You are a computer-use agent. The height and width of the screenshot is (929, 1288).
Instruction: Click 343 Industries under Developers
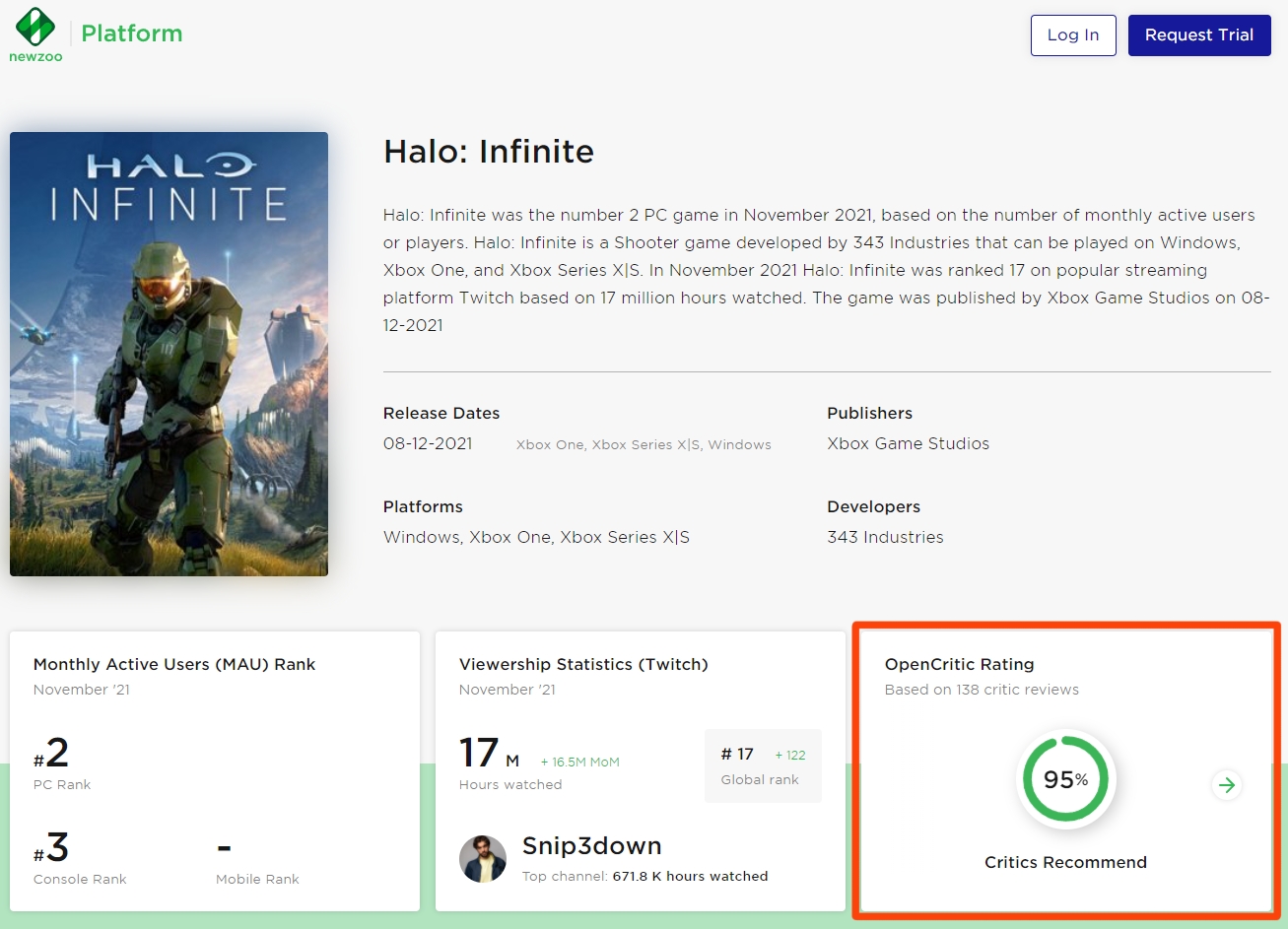pyautogui.click(x=885, y=537)
